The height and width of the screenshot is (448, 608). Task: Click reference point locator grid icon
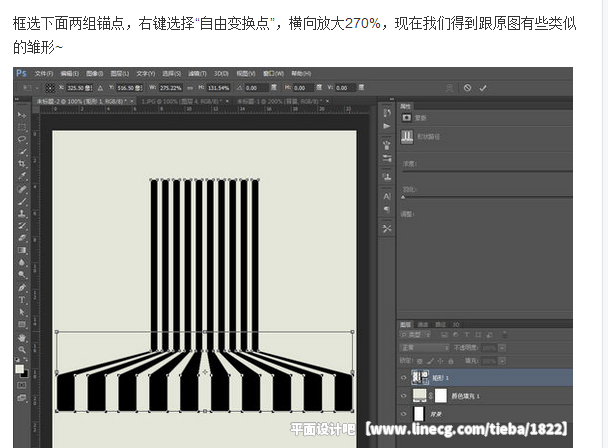[x=50, y=88]
